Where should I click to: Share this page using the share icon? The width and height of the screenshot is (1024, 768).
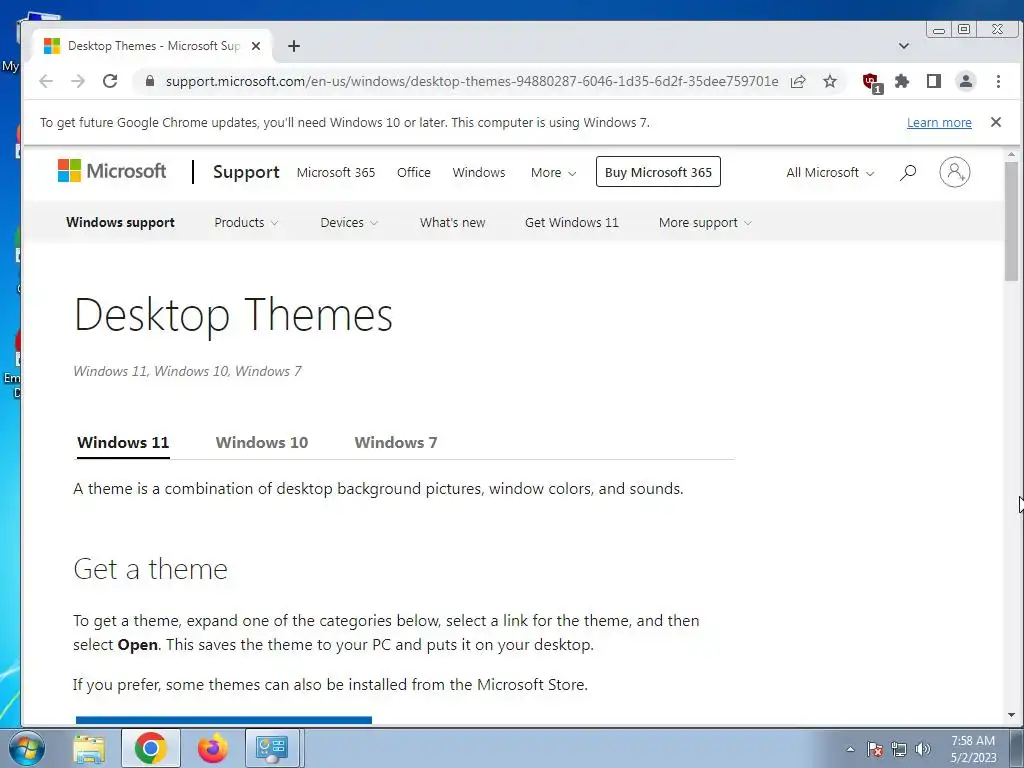point(797,82)
